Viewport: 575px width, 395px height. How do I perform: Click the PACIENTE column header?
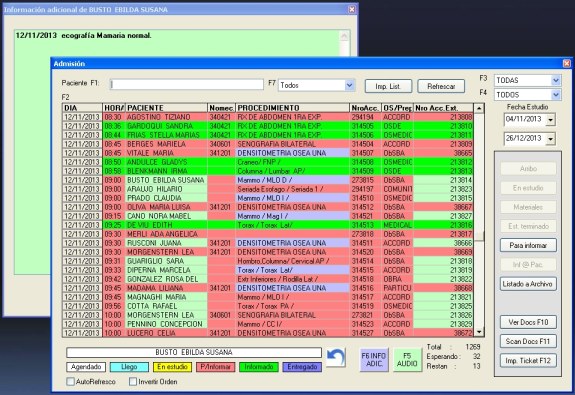pyautogui.click(x=166, y=108)
